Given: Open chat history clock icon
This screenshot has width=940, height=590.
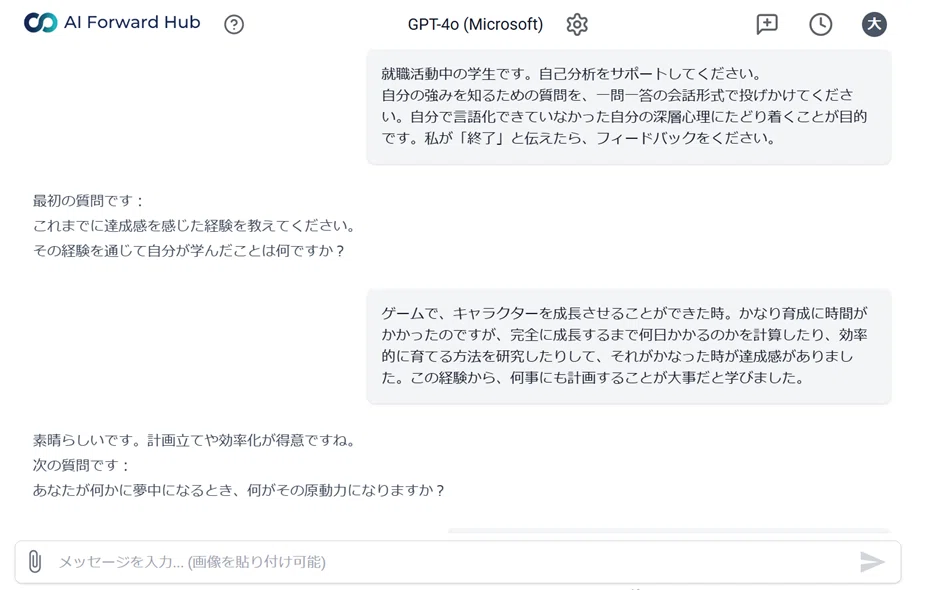Looking at the screenshot, I should point(820,25).
